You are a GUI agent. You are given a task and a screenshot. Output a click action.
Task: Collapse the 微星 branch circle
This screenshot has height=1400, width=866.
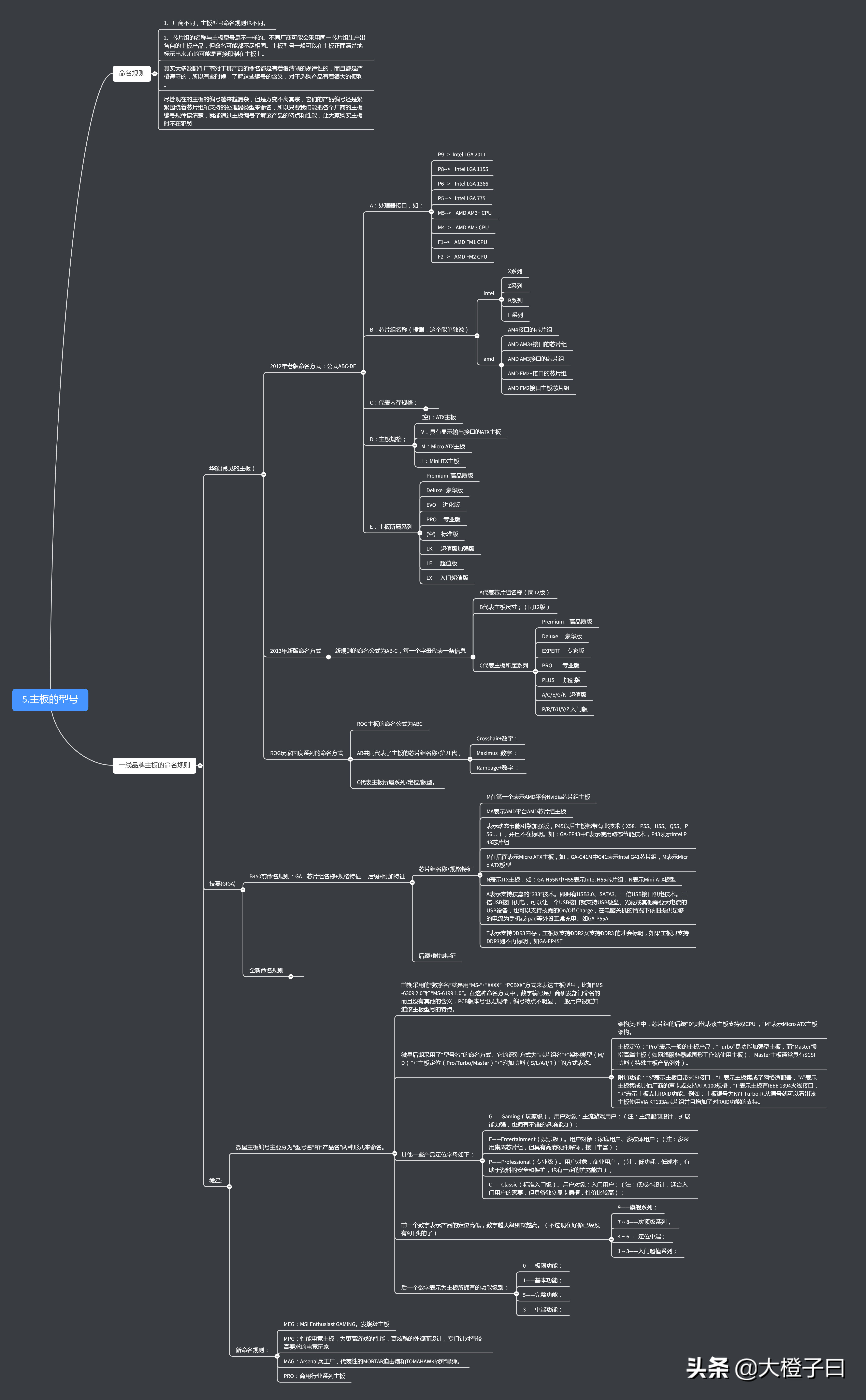pyautogui.click(x=229, y=1186)
